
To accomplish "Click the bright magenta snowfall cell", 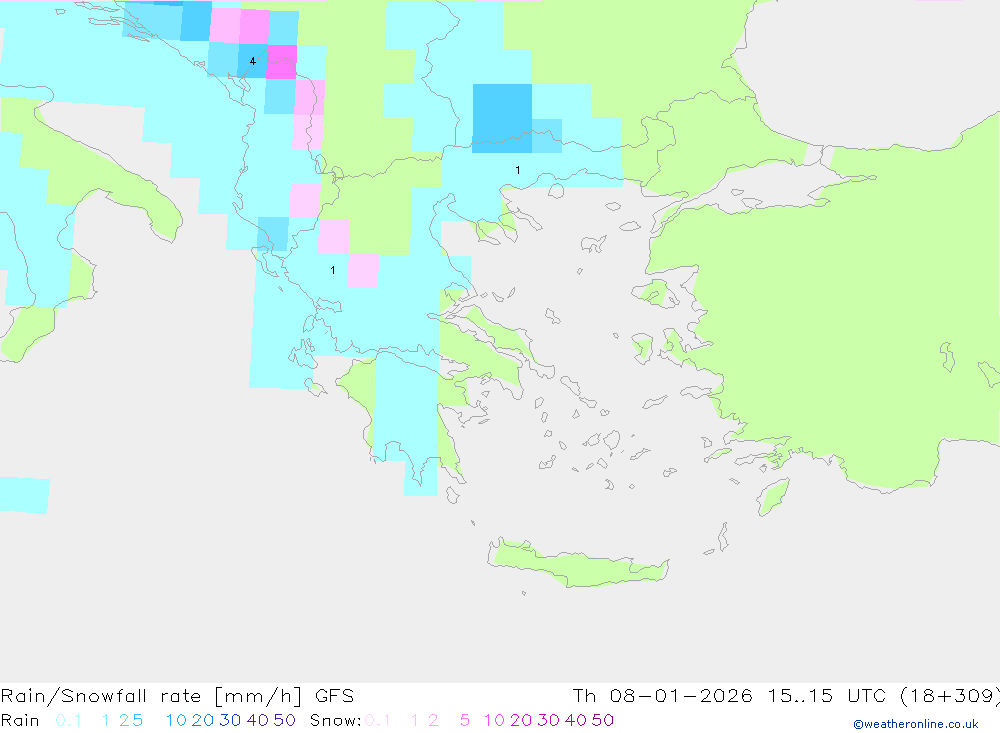I will (281, 62).
